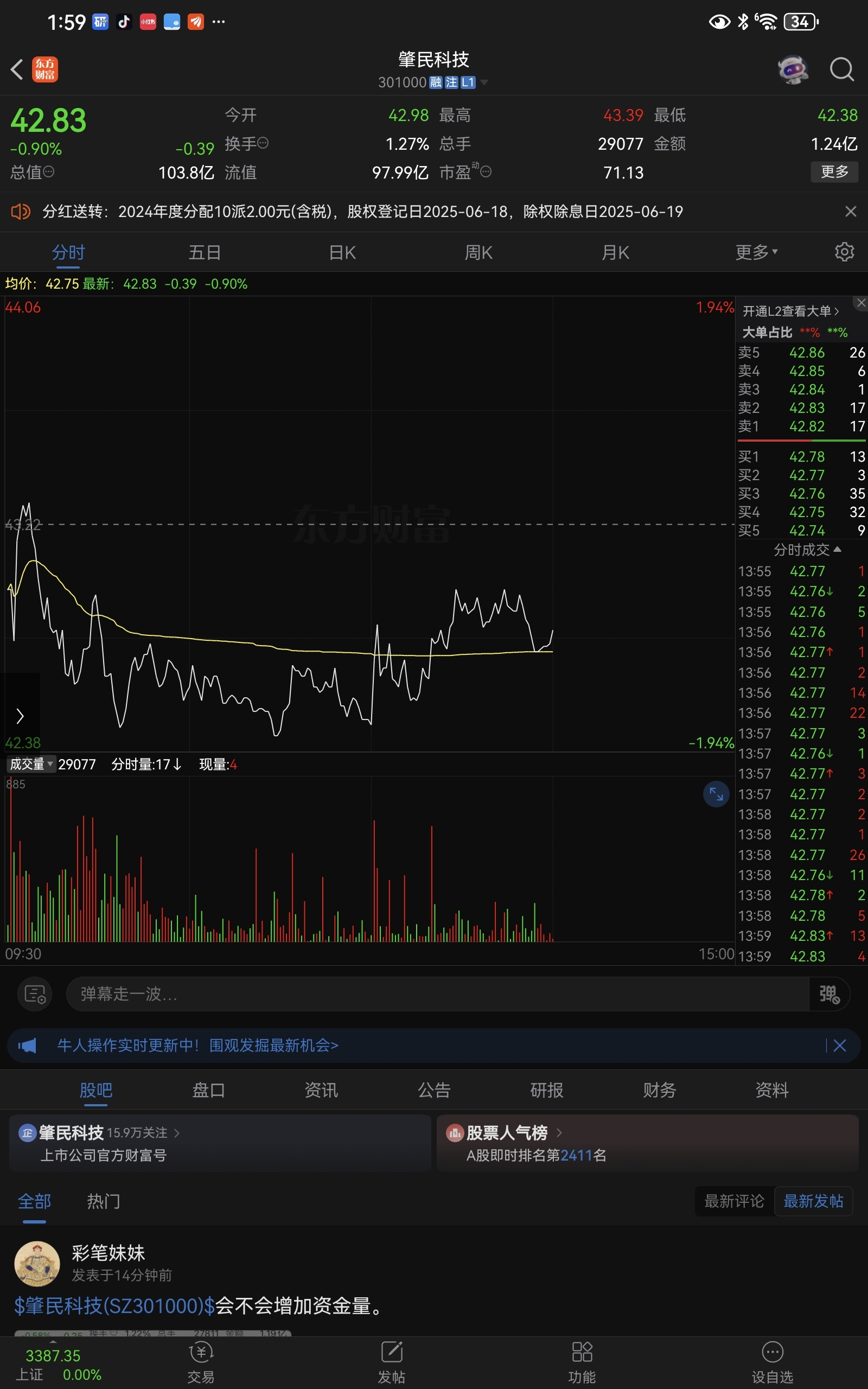Viewport: 868px width, 1389px height.
Task: Dismiss the dividend notice banner
Action: click(851, 212)
